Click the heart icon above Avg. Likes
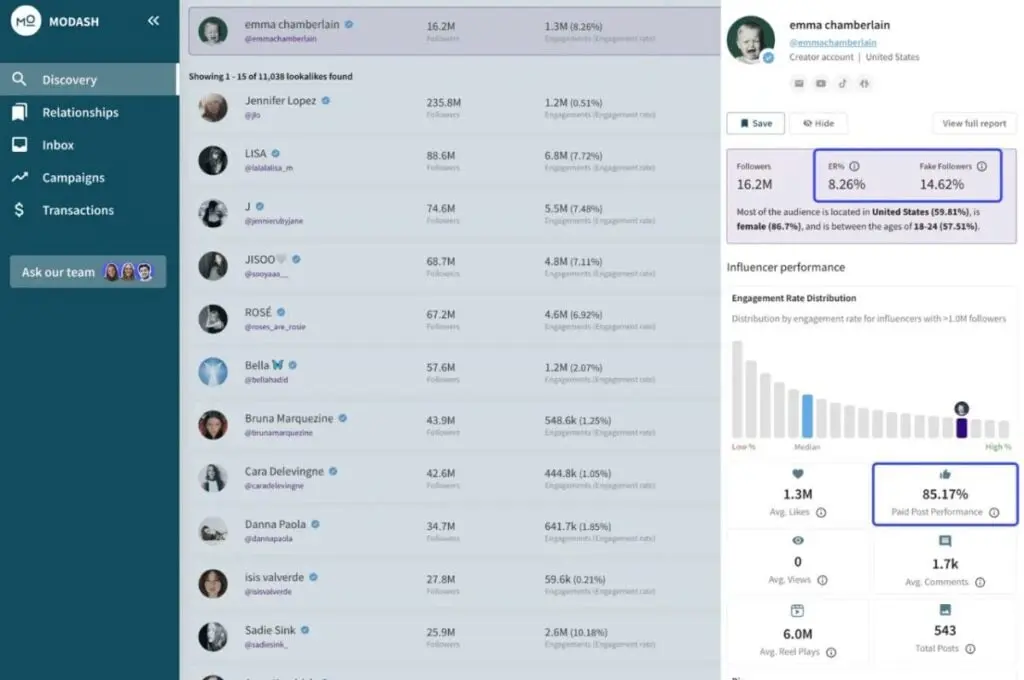Screen dimensions: 1024x680 pyautogui.click(x=797, y=474)
